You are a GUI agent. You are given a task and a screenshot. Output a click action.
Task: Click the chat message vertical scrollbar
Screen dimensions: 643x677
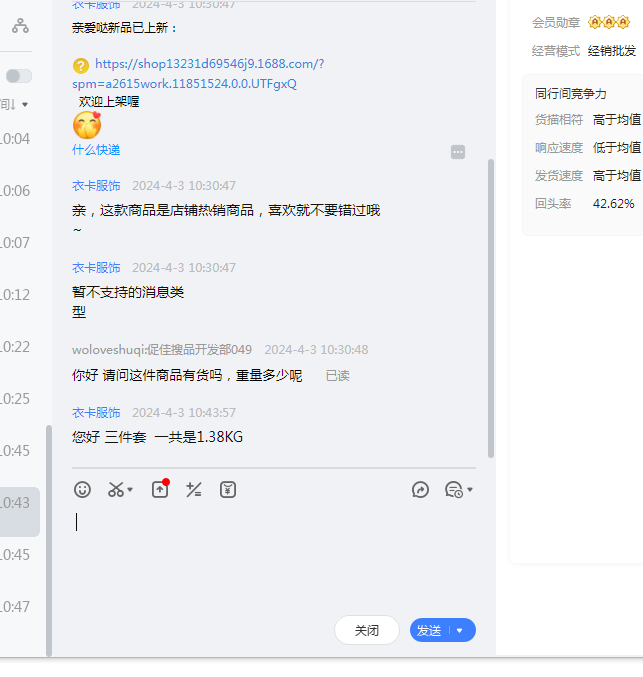click(x=490, y=300)
